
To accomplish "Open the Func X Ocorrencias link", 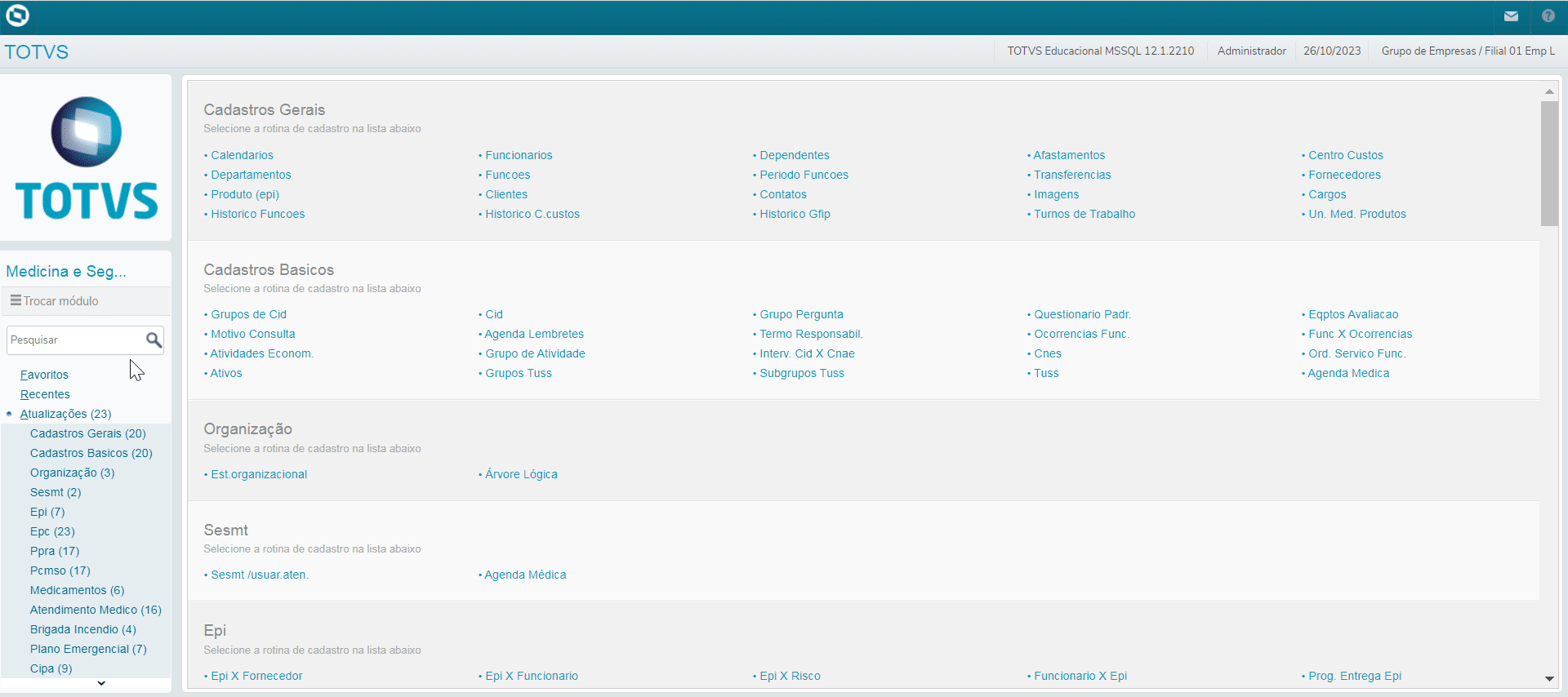I will (1360, 334).
